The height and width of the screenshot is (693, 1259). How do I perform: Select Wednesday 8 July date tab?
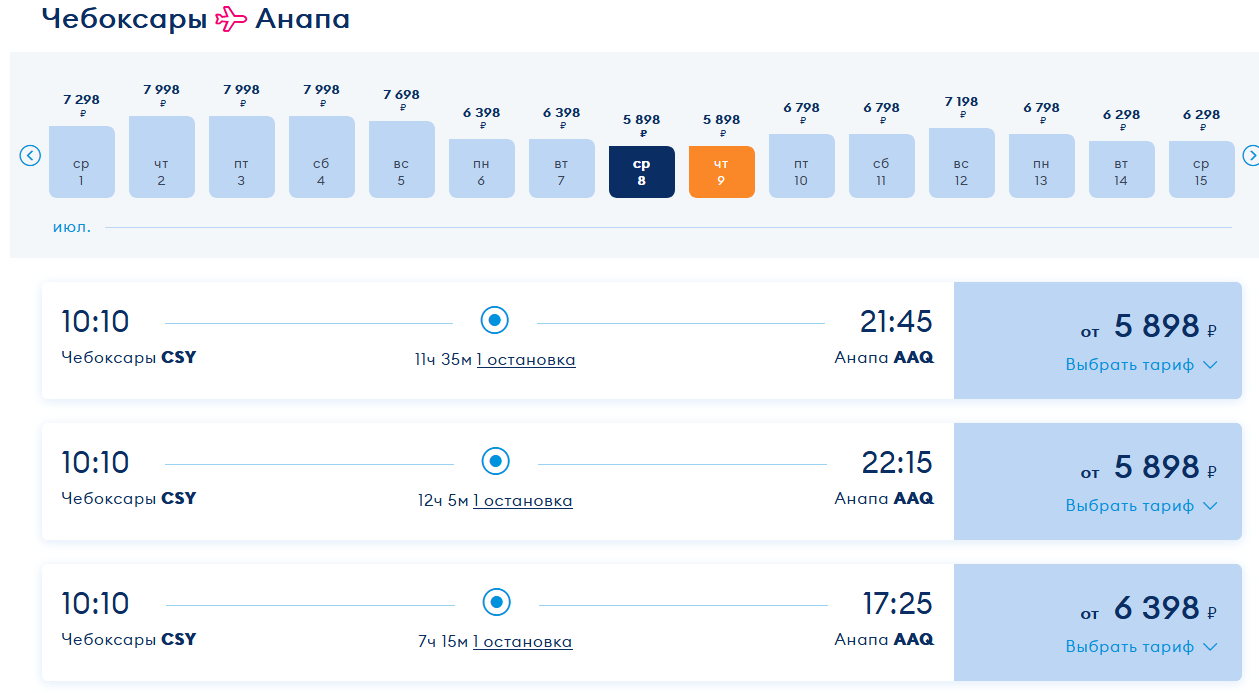point(642,172)
